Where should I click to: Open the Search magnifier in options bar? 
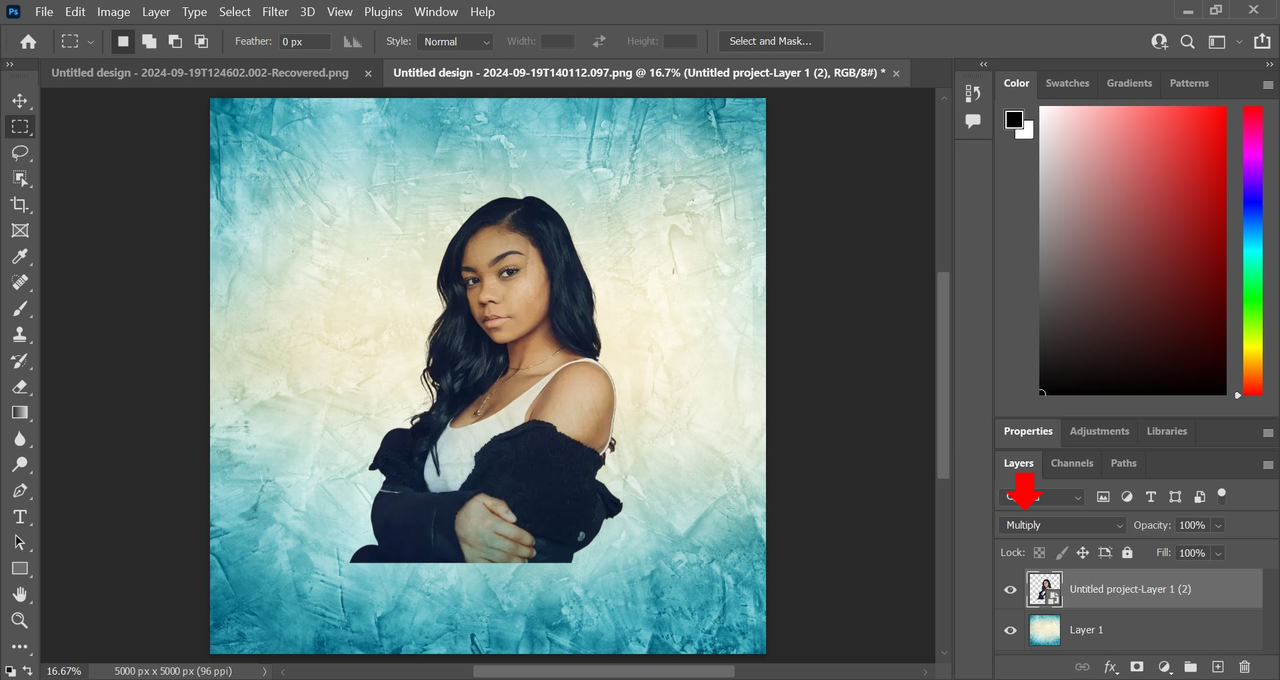(x=1187, y=42)
